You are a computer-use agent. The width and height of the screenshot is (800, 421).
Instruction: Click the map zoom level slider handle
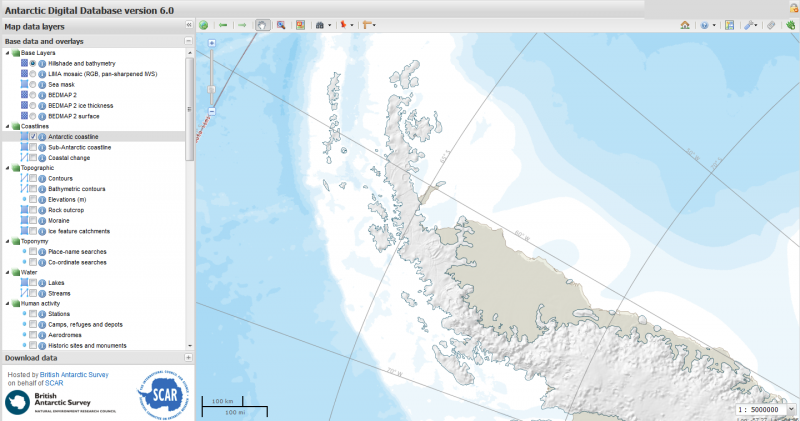coord(212,89)
